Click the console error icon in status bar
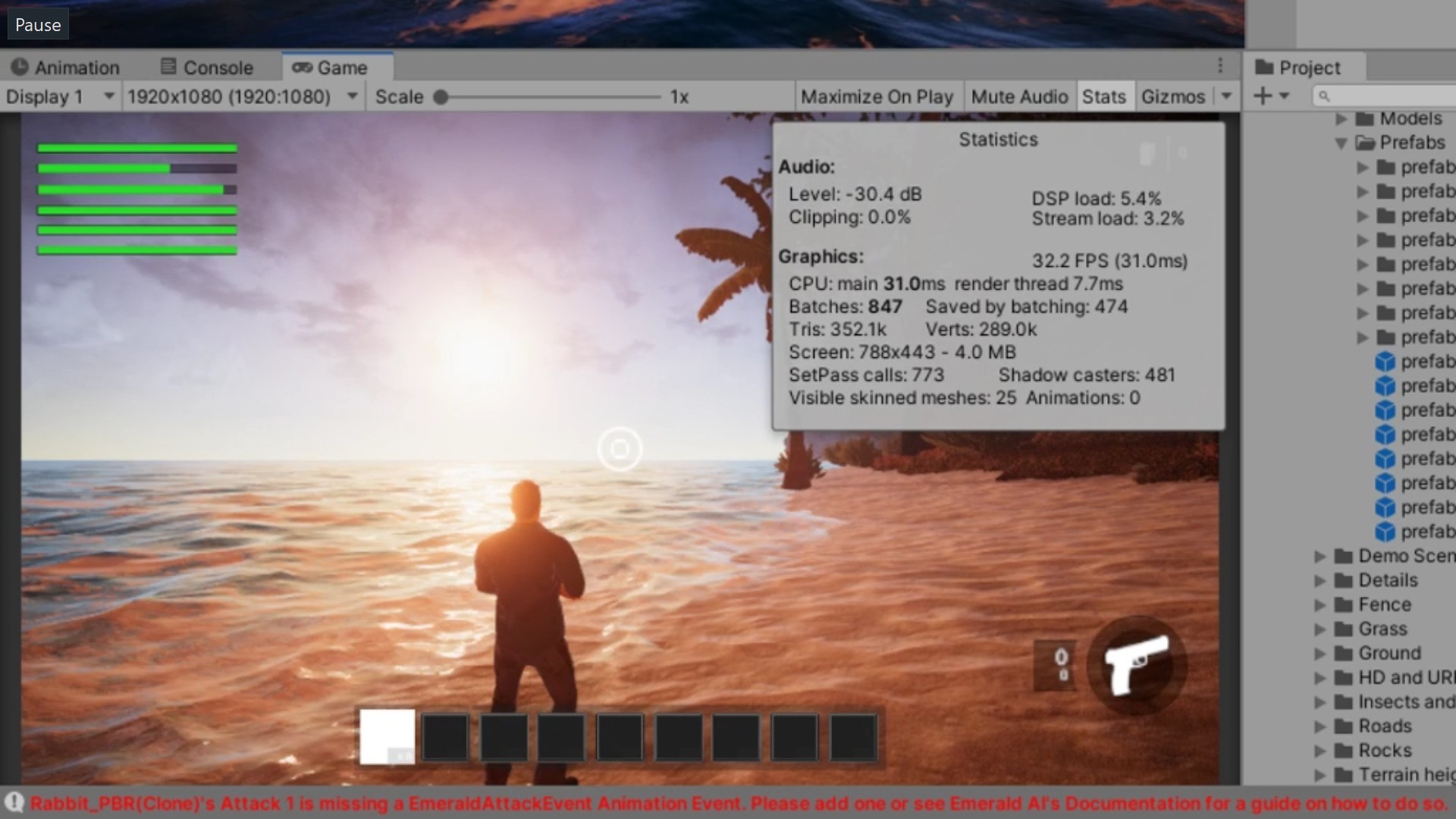 click(x=14, y=803)
